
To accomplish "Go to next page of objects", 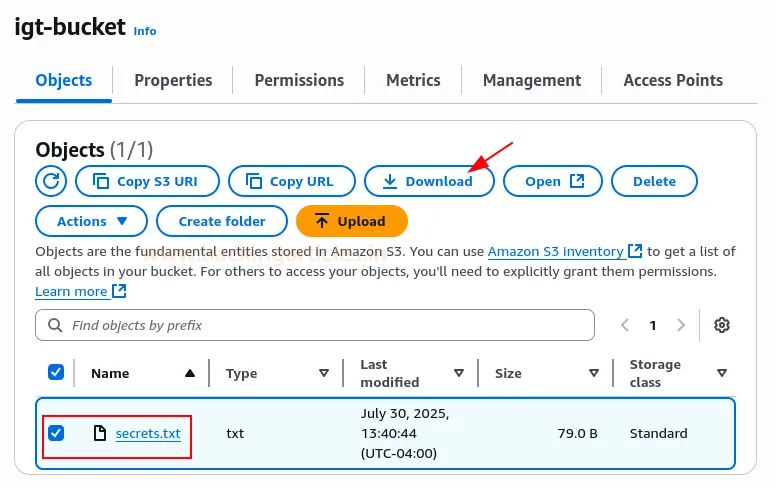I will [x=681, y=325].
